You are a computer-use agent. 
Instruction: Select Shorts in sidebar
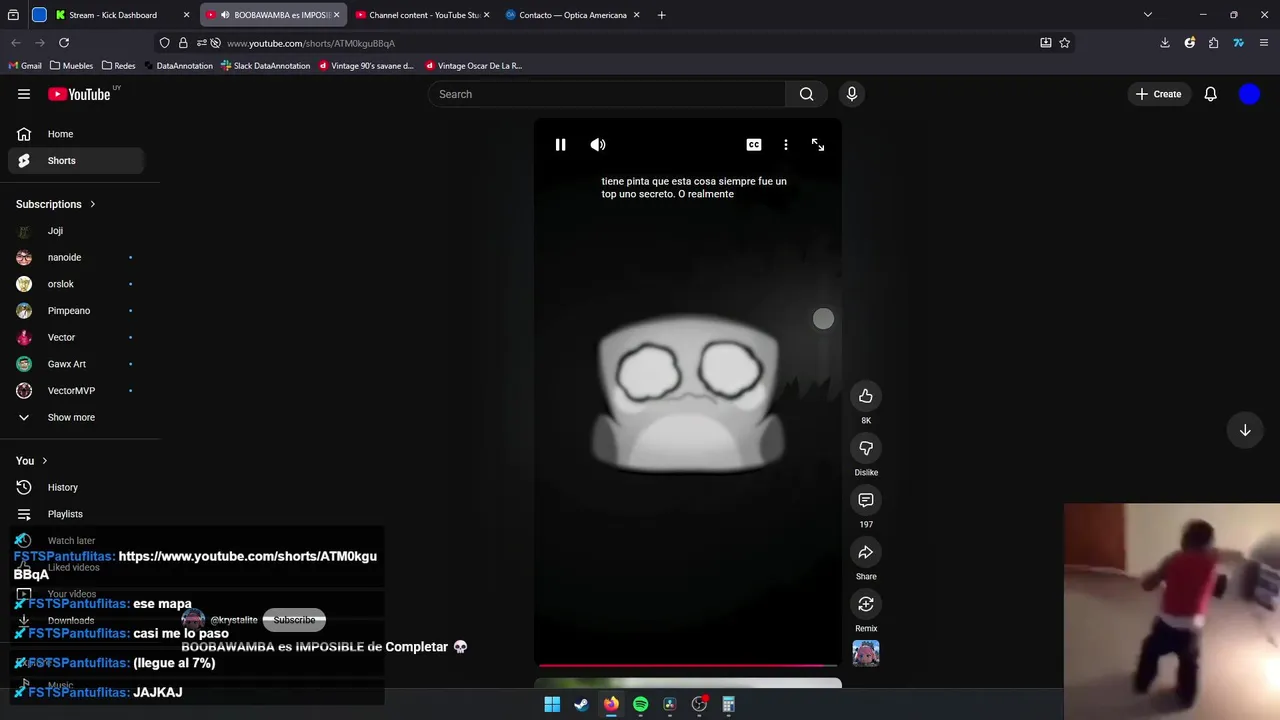76,160
